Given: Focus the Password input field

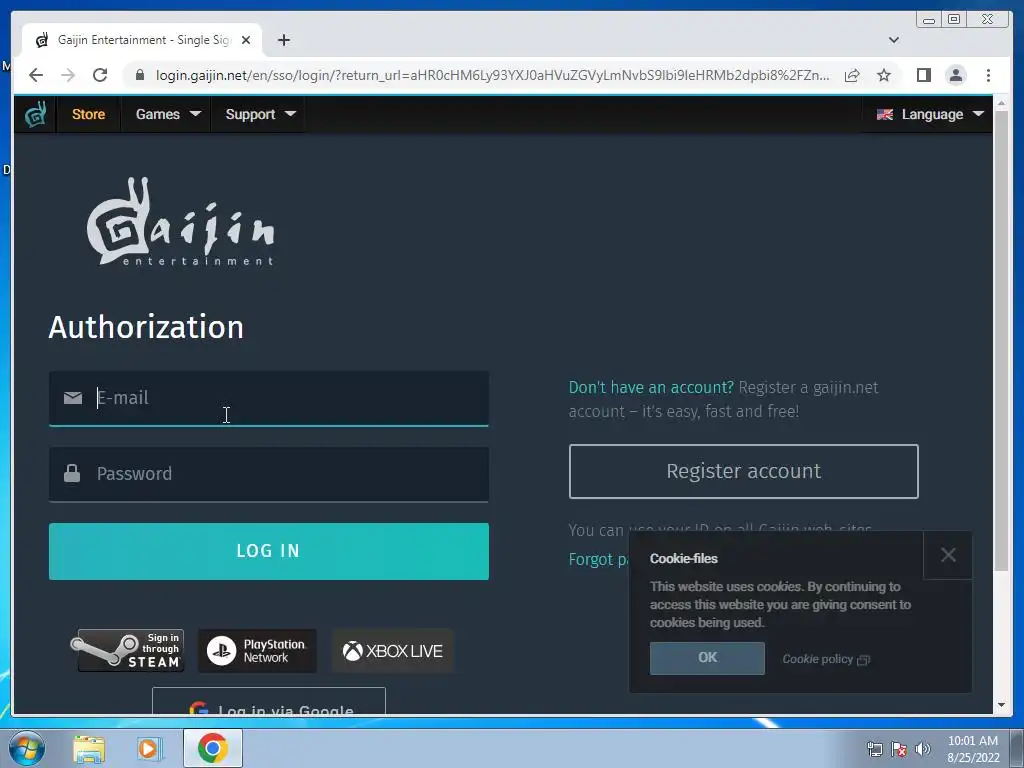Looking at the screenshot, I should 268,474.
